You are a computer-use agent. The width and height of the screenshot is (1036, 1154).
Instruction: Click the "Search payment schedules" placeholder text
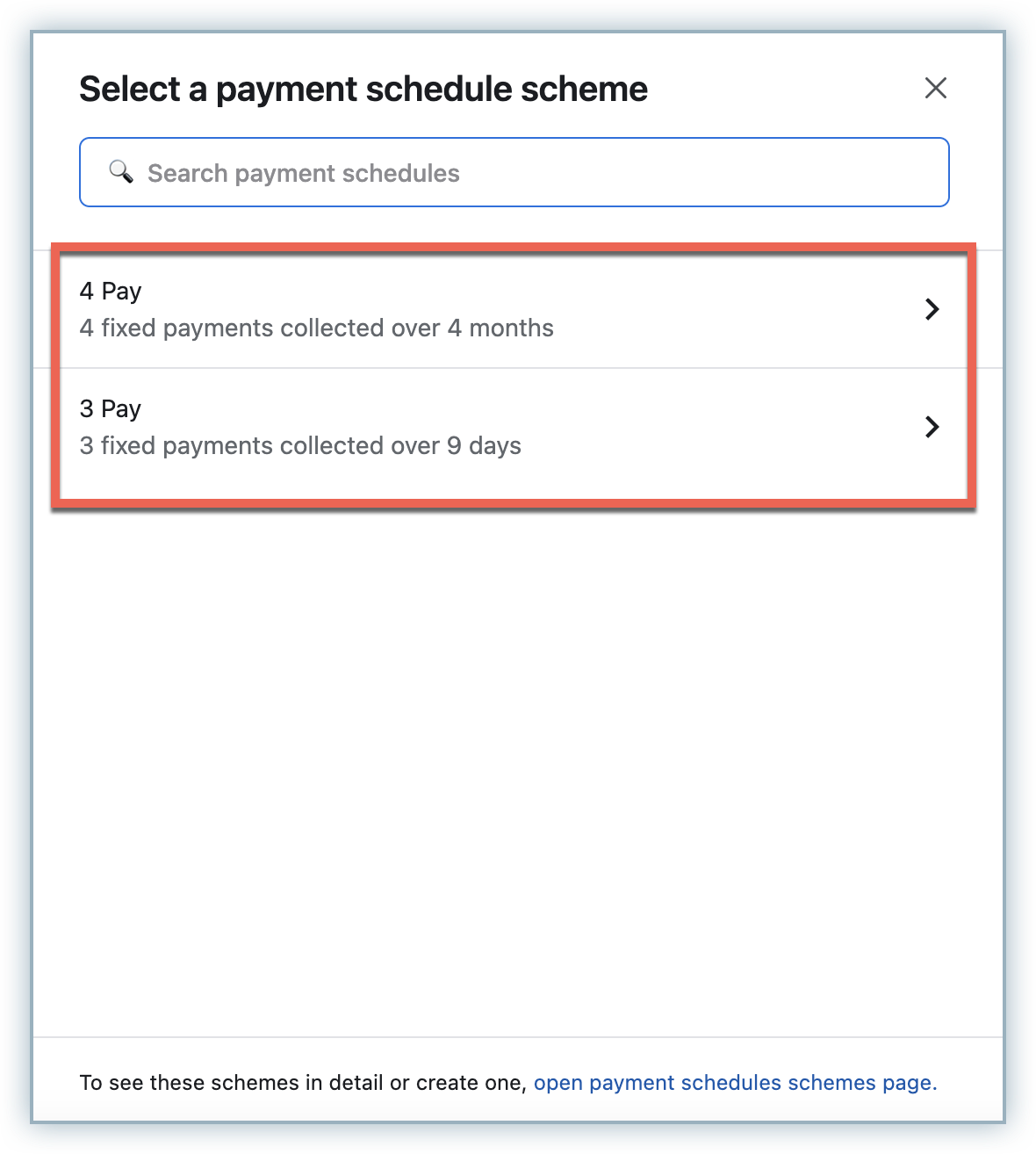(x=304, y=174)
